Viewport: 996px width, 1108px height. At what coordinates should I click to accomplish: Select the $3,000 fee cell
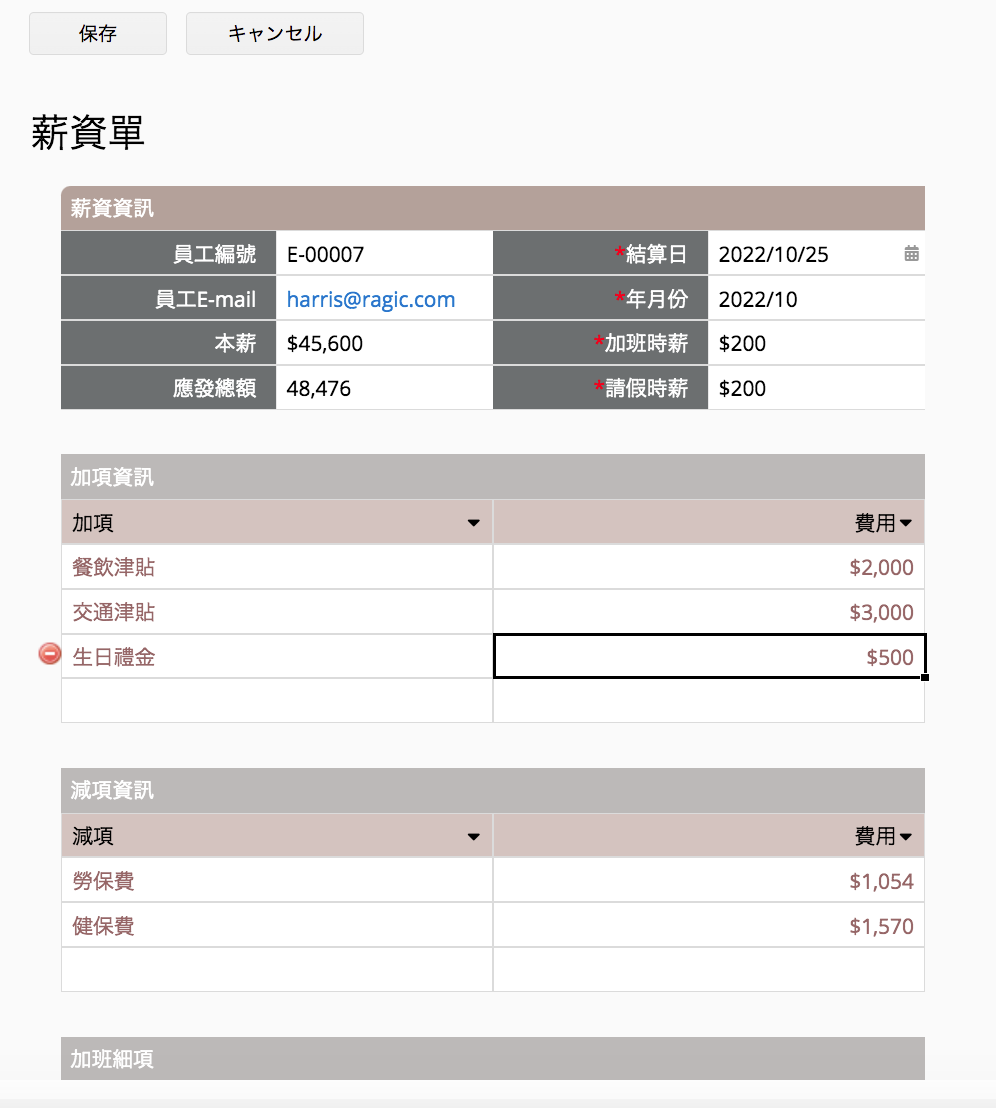coord(709,612)
